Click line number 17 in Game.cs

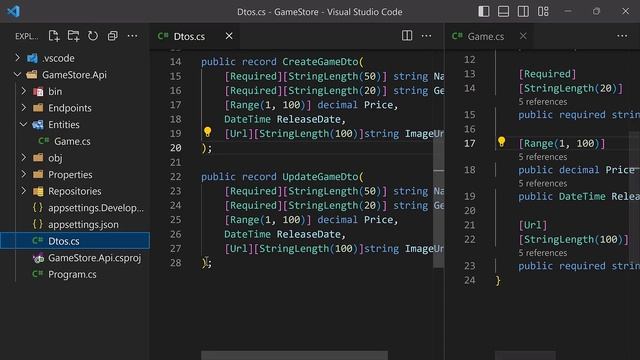pyautogui.click(x=469, y=143)
